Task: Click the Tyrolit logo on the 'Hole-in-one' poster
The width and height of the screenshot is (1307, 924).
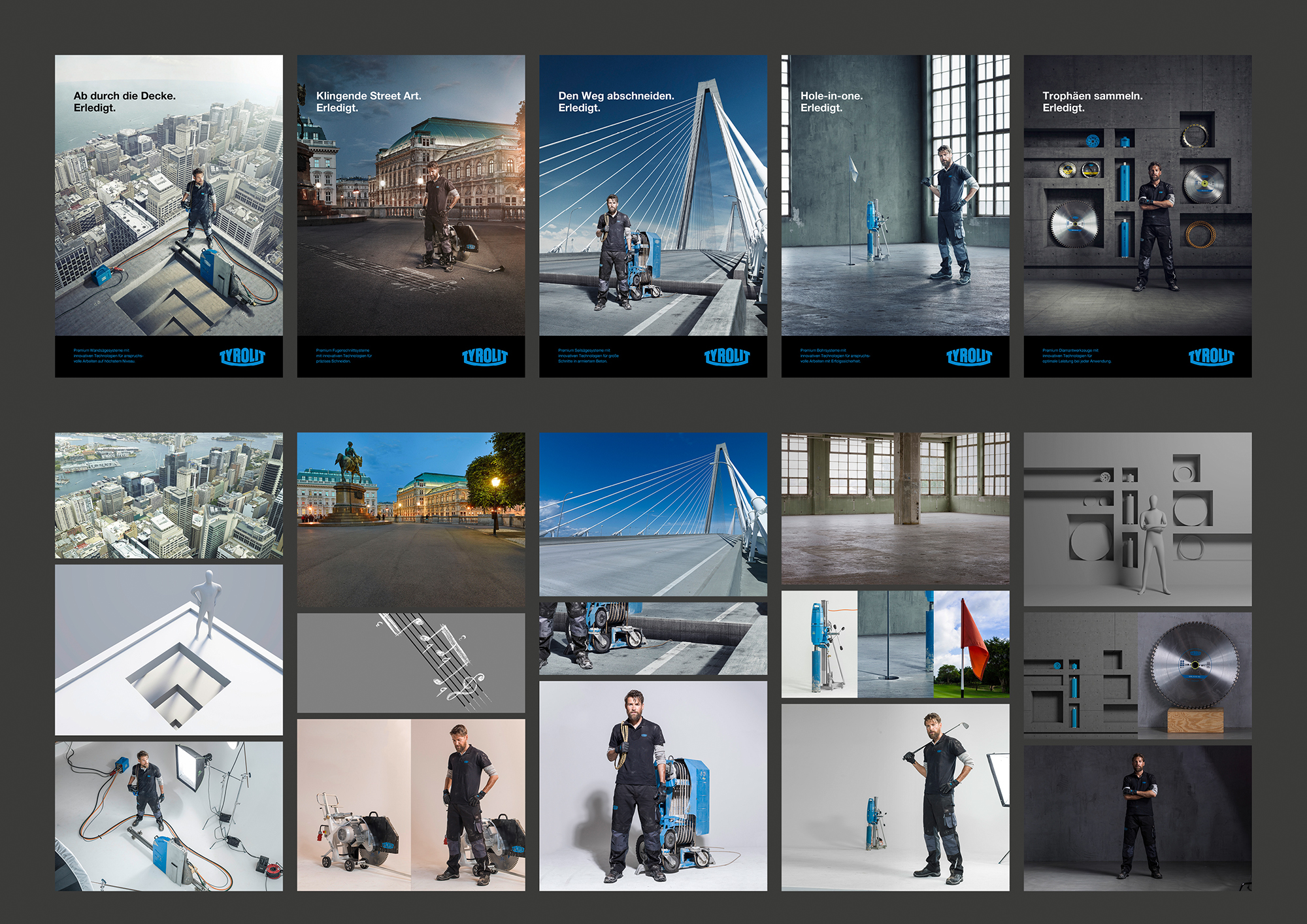Action: pos(968,356)
